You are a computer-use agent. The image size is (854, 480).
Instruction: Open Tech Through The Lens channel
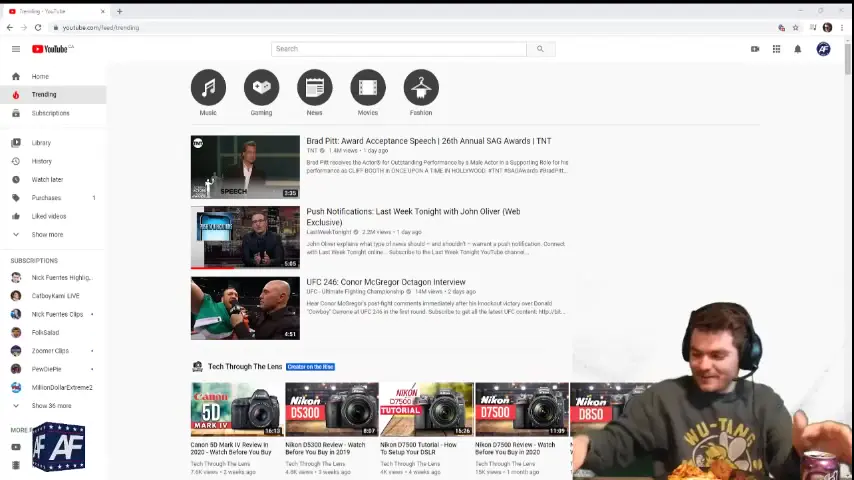pyautogui.click(x=245, y=367)
